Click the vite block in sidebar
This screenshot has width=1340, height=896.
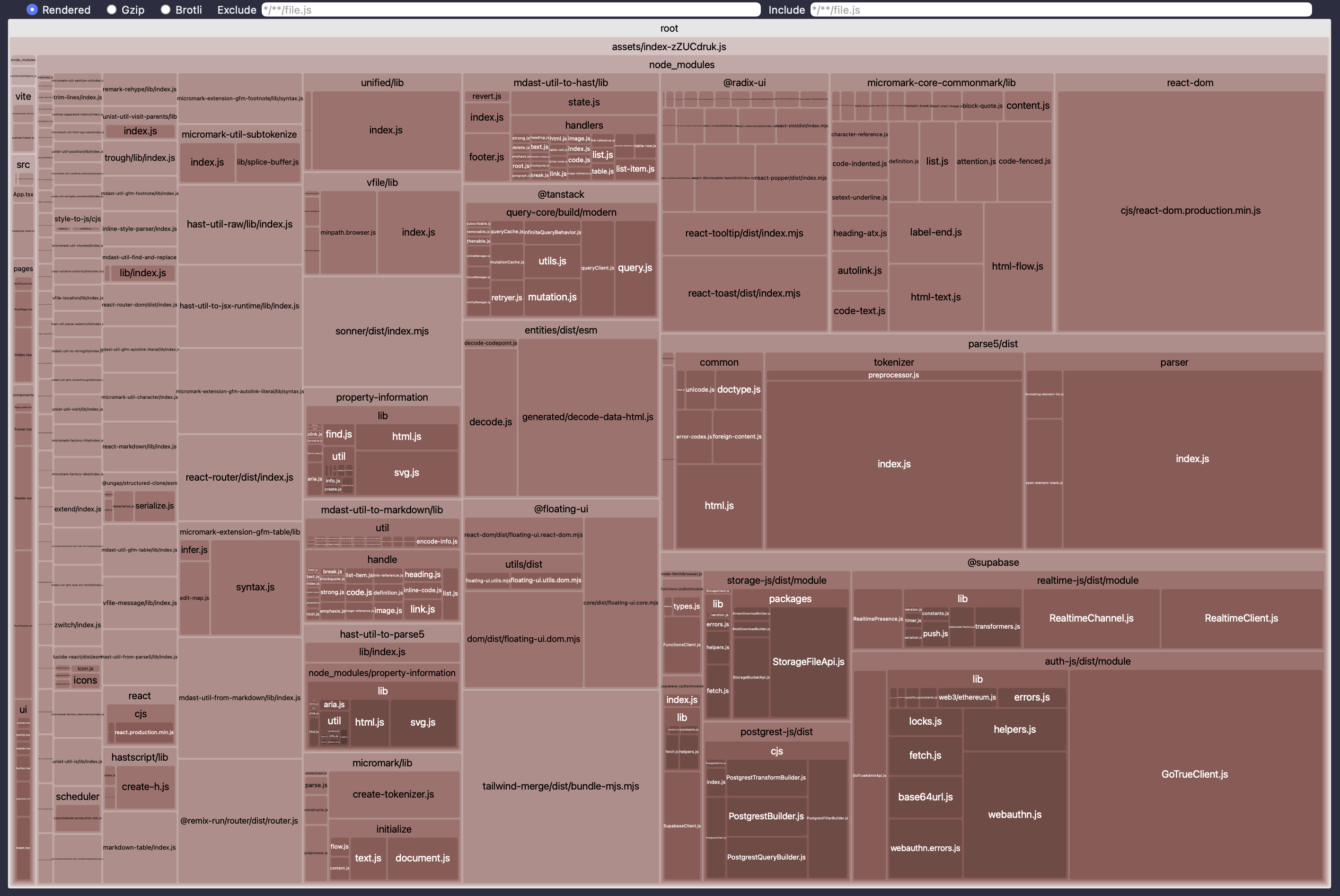tap(24, 97)
